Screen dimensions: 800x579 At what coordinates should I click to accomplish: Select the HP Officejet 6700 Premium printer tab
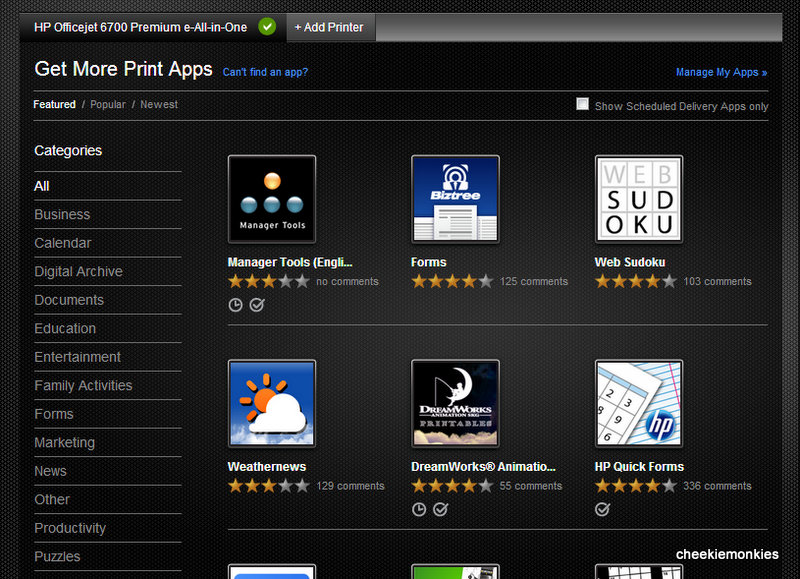pyautogui.click(x=154, y=28)
